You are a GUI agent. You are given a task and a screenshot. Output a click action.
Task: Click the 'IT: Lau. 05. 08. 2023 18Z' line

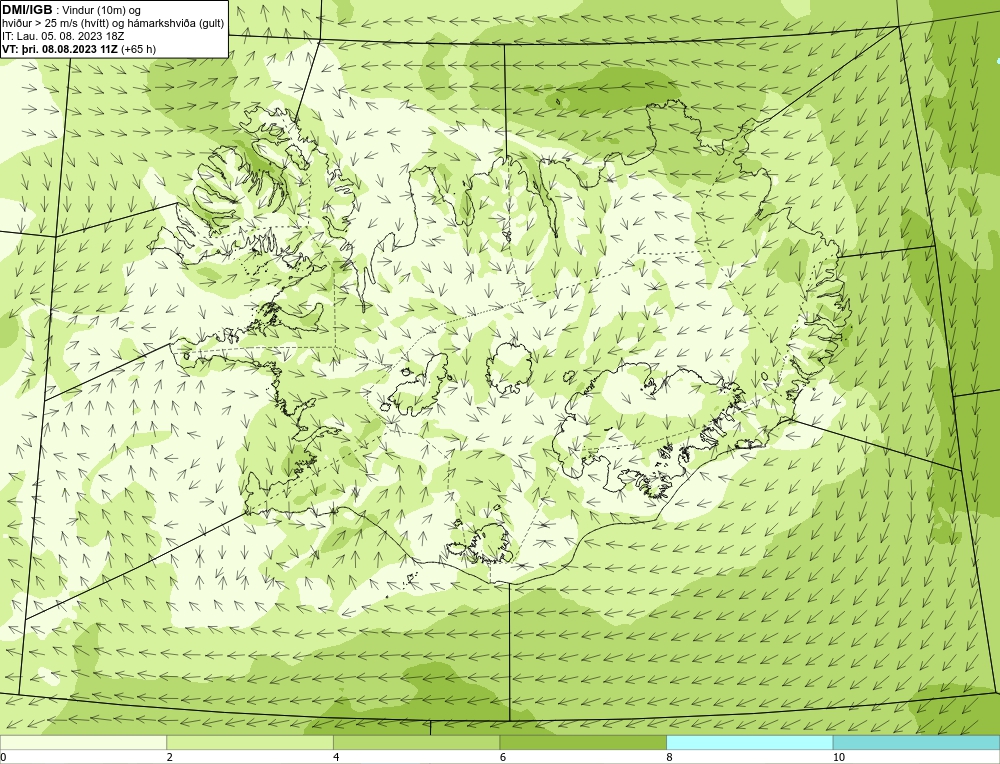[62, 36]
